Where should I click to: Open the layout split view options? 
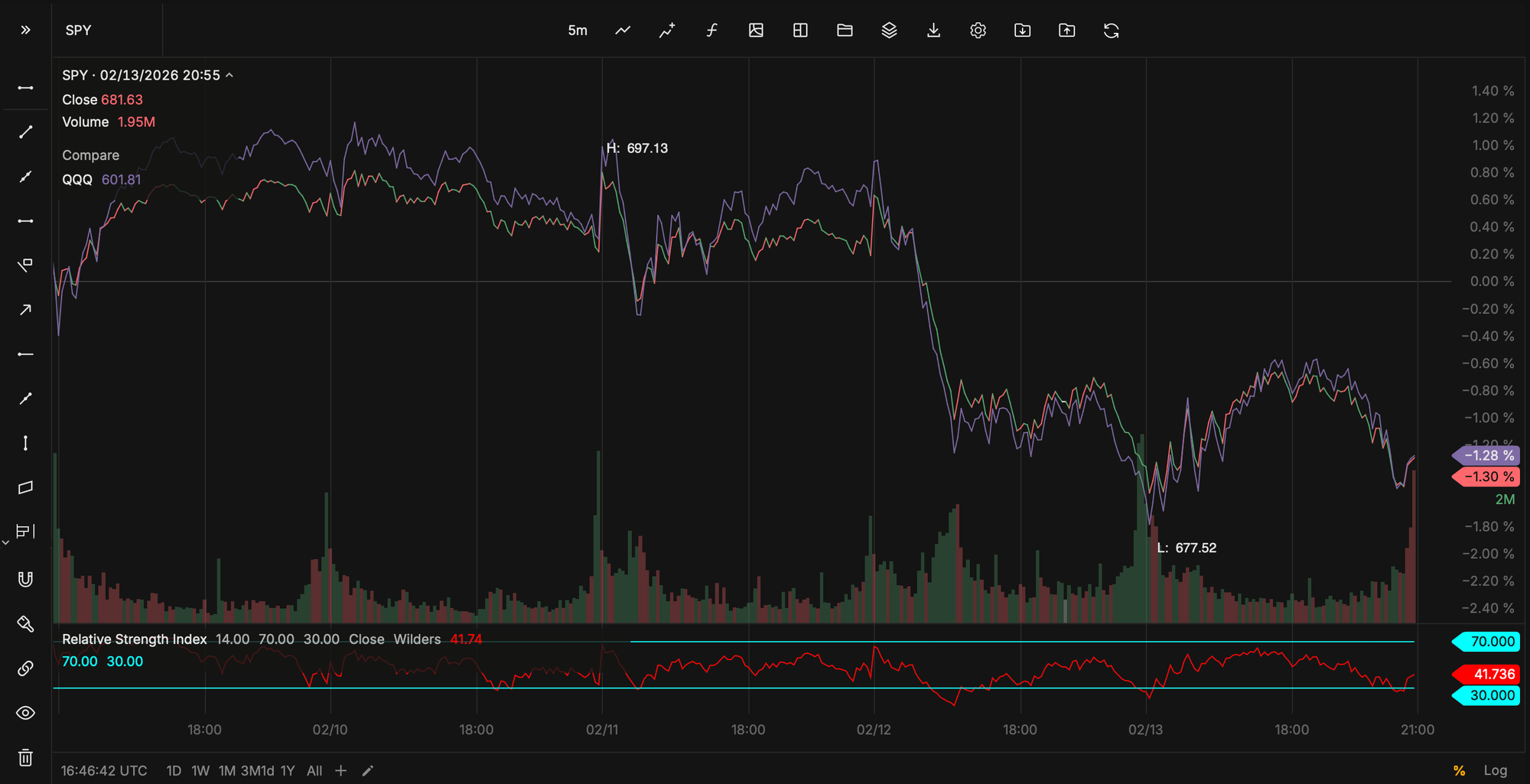point(800,31)
